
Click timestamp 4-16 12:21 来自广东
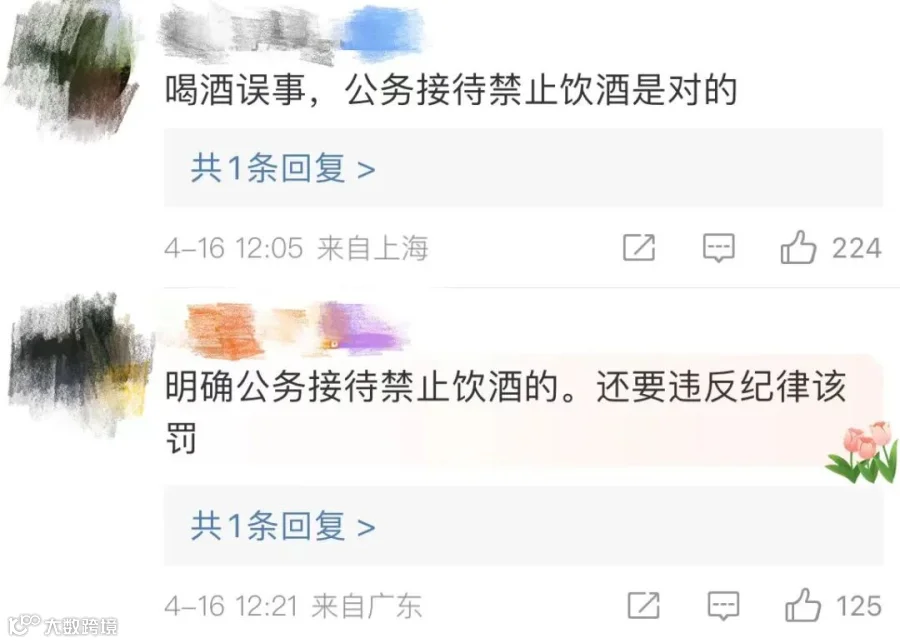(293, 606)
